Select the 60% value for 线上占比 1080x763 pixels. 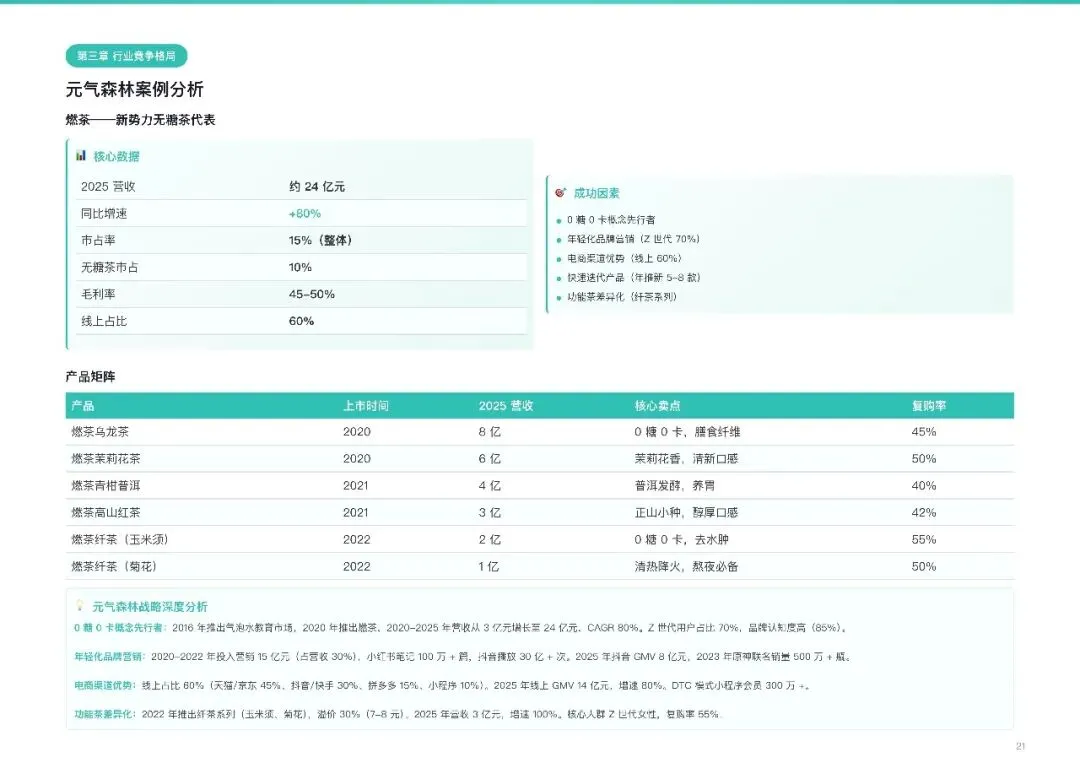pos(302,321)
